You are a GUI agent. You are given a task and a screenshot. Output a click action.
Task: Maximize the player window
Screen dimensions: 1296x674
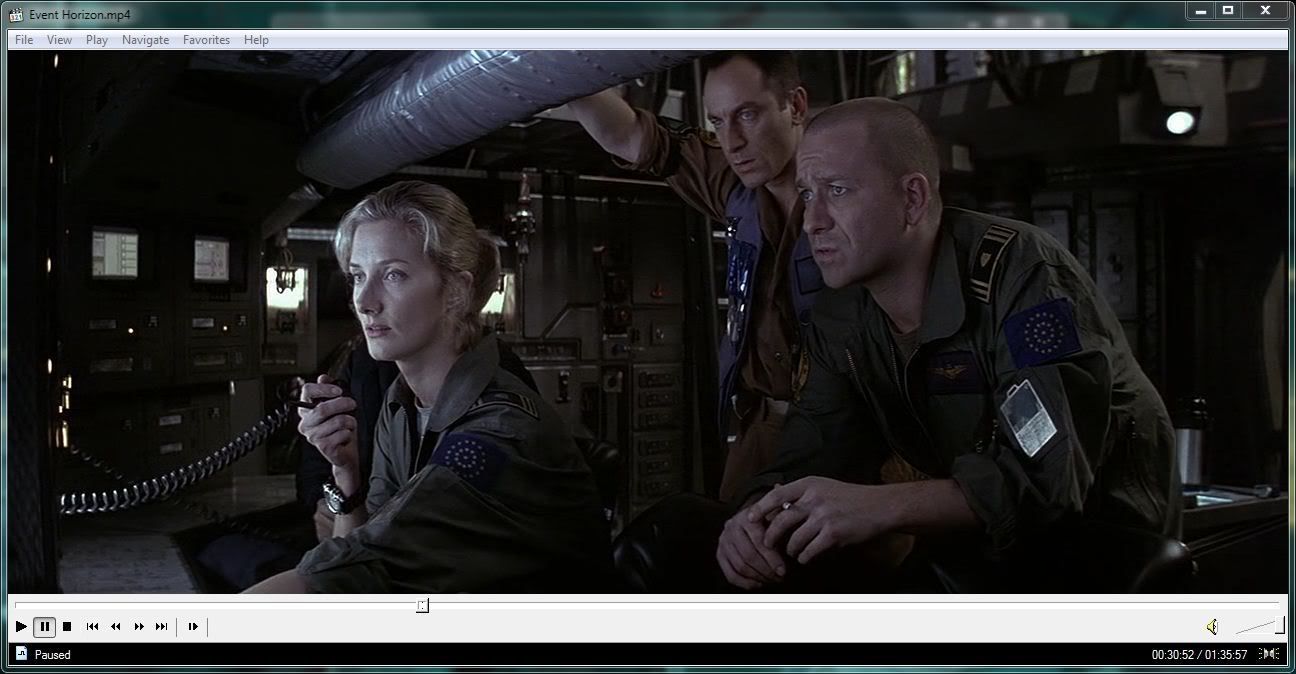1228,10
